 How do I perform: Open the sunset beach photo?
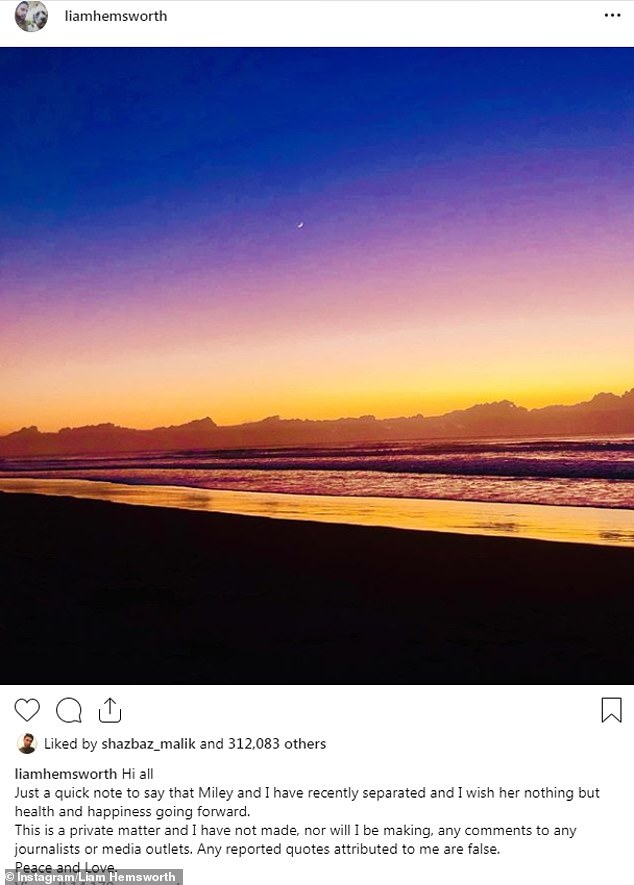tap(317, 300)
